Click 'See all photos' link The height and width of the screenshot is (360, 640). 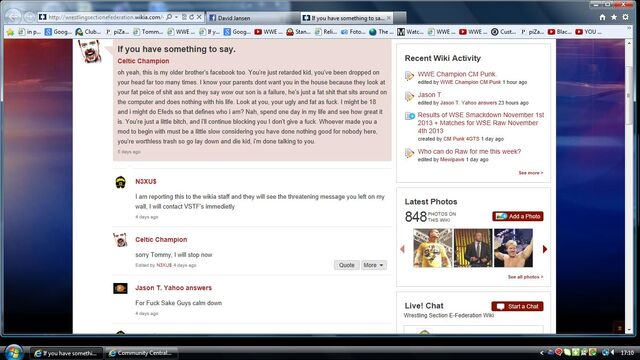click(x=525, y=277)
